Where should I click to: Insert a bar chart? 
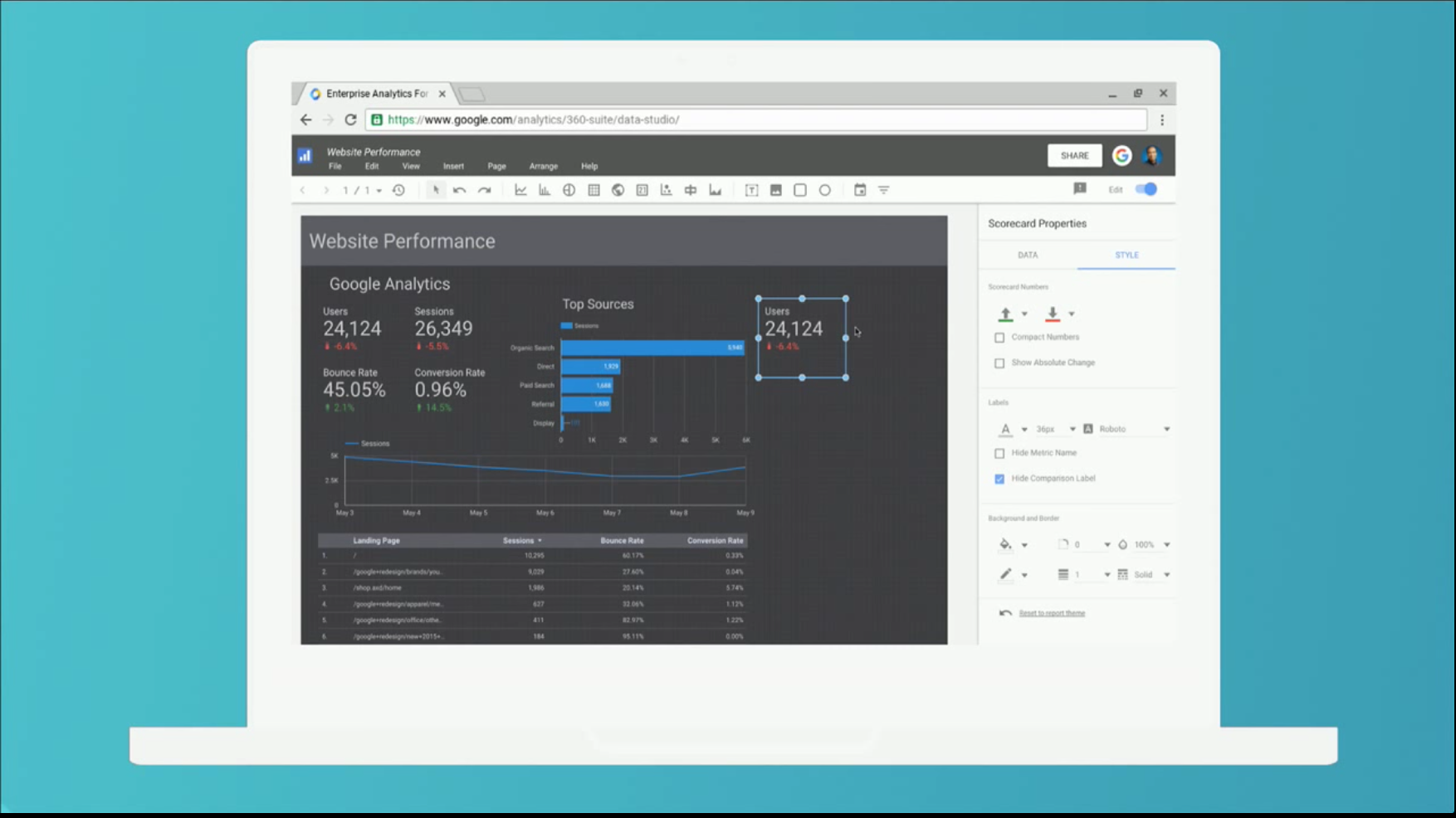[x=545, y=190]
